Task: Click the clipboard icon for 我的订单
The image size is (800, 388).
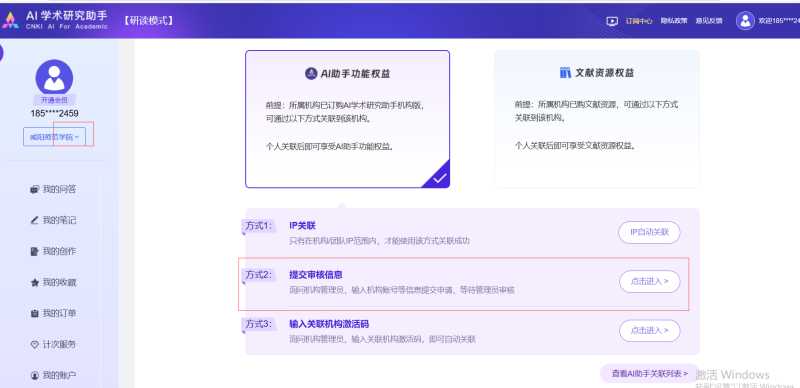Action: 34,313
